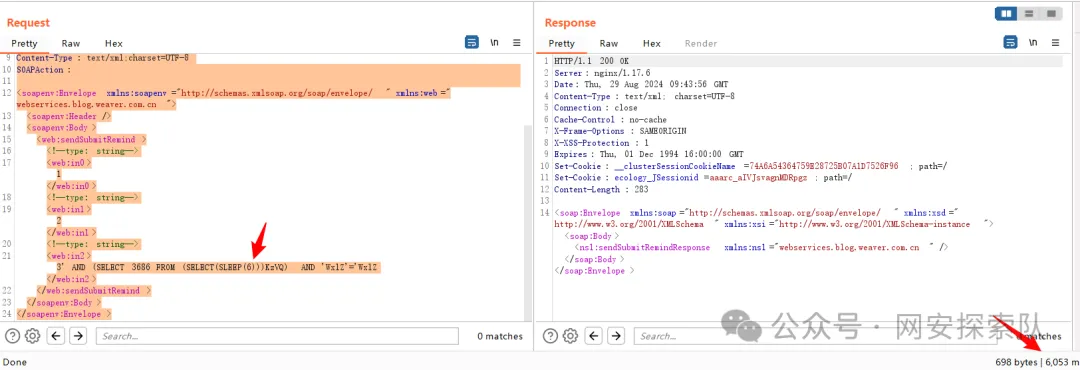Click the Request Content-Type text/xml line
Viewport: 1080px width, 370px height.
(102, 59)
